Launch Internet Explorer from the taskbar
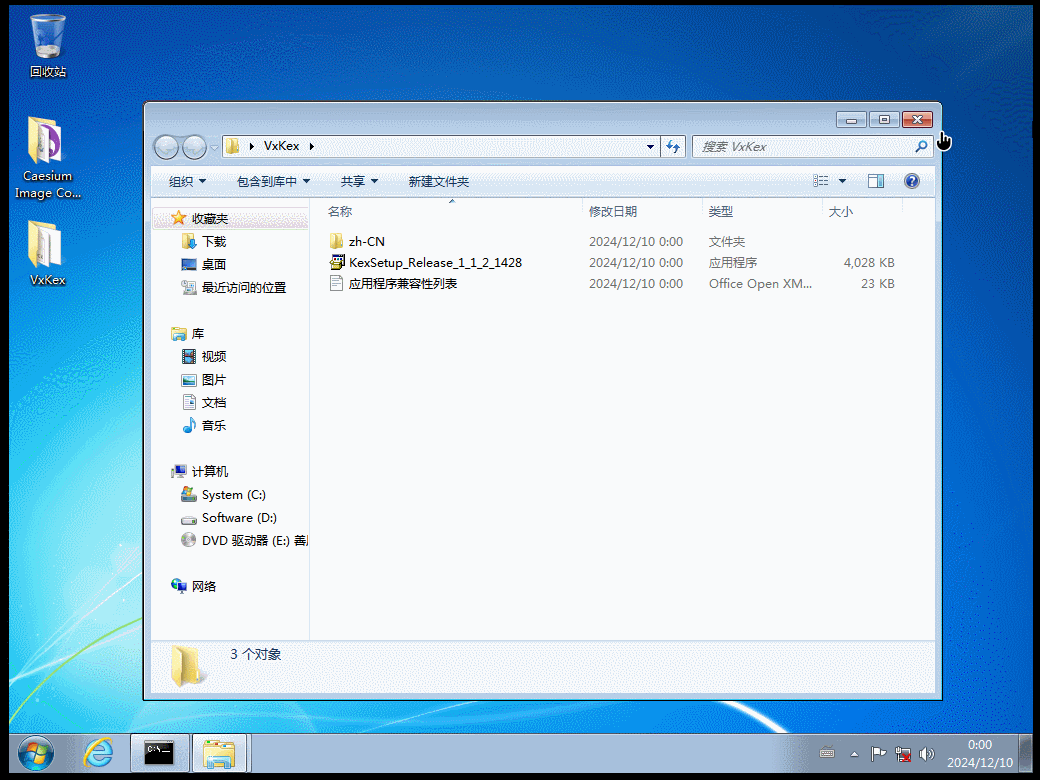 click(98, 754)
